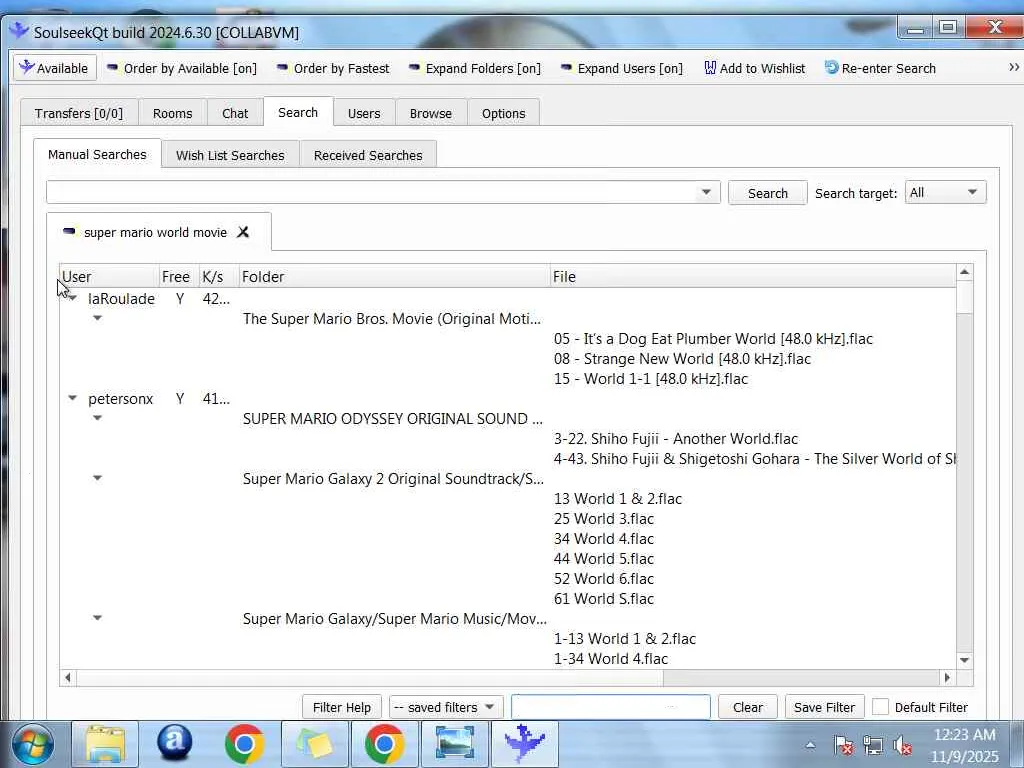This screenshot has height=768, width=1024.
Task: Select 3-22. Shiho Fujii - Another World.flac
Action: (675, 439)
